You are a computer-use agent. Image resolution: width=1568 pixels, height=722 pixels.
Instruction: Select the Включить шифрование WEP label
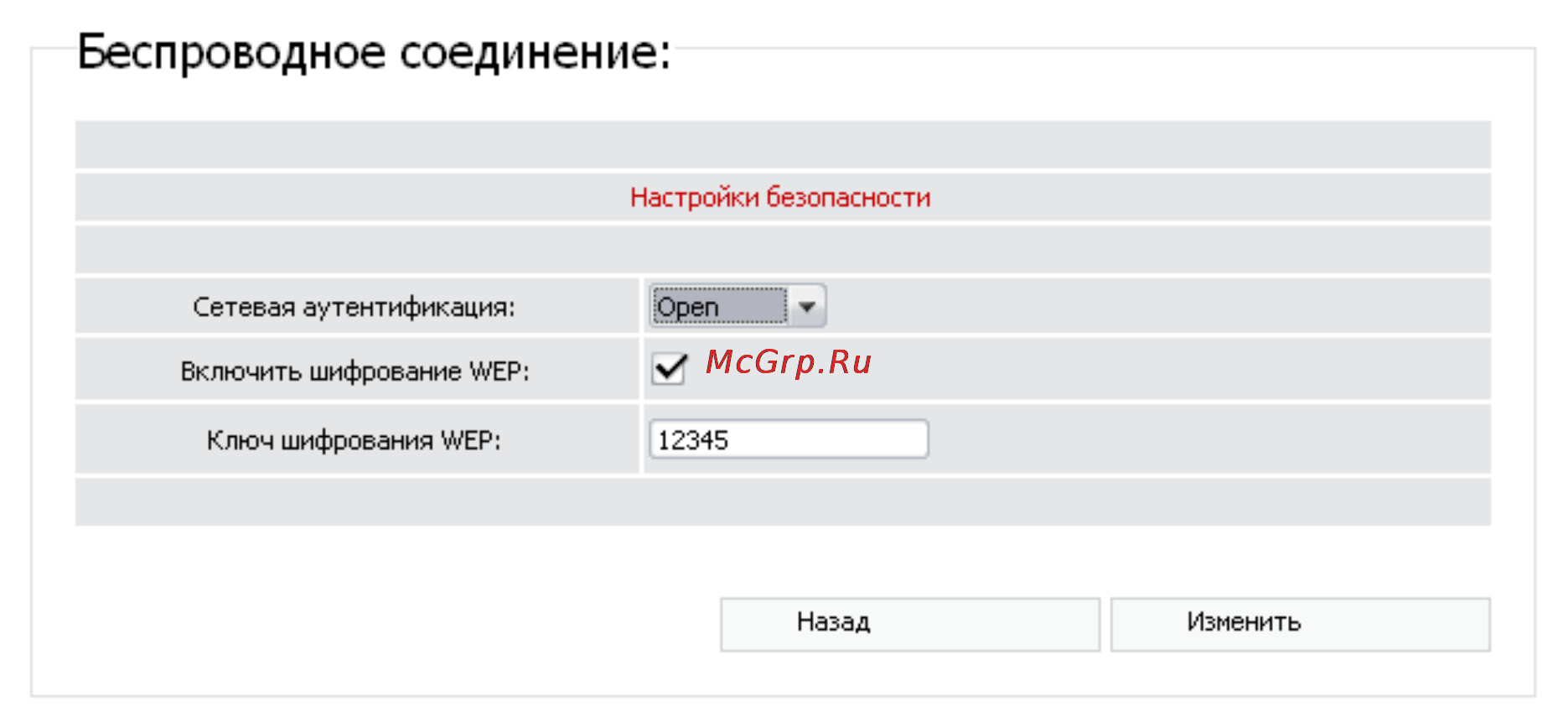pos(354,371)
